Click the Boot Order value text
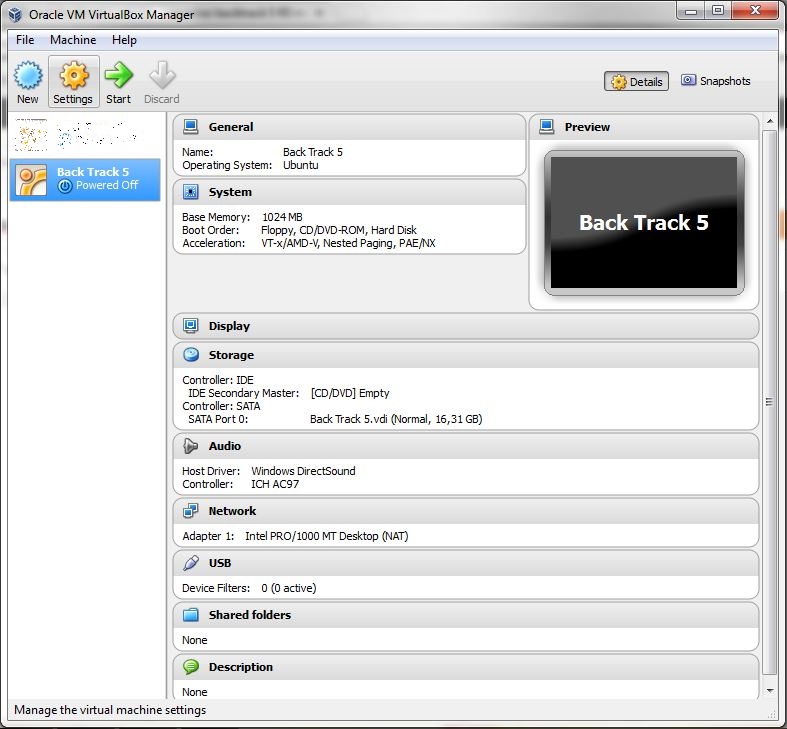Screen dimensions: 787x729 (339, 230)
